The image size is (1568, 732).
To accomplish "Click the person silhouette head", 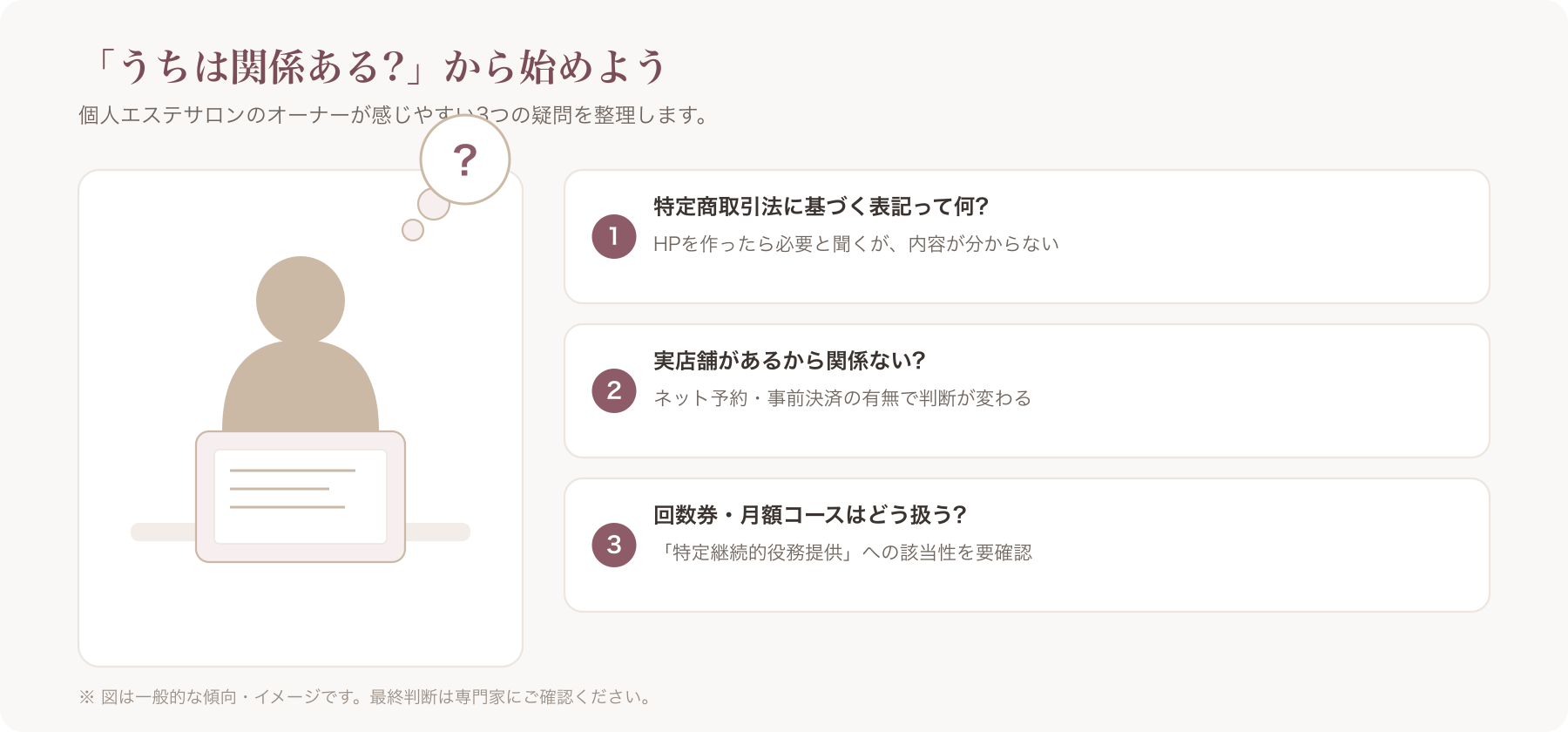I will point(301,301).
